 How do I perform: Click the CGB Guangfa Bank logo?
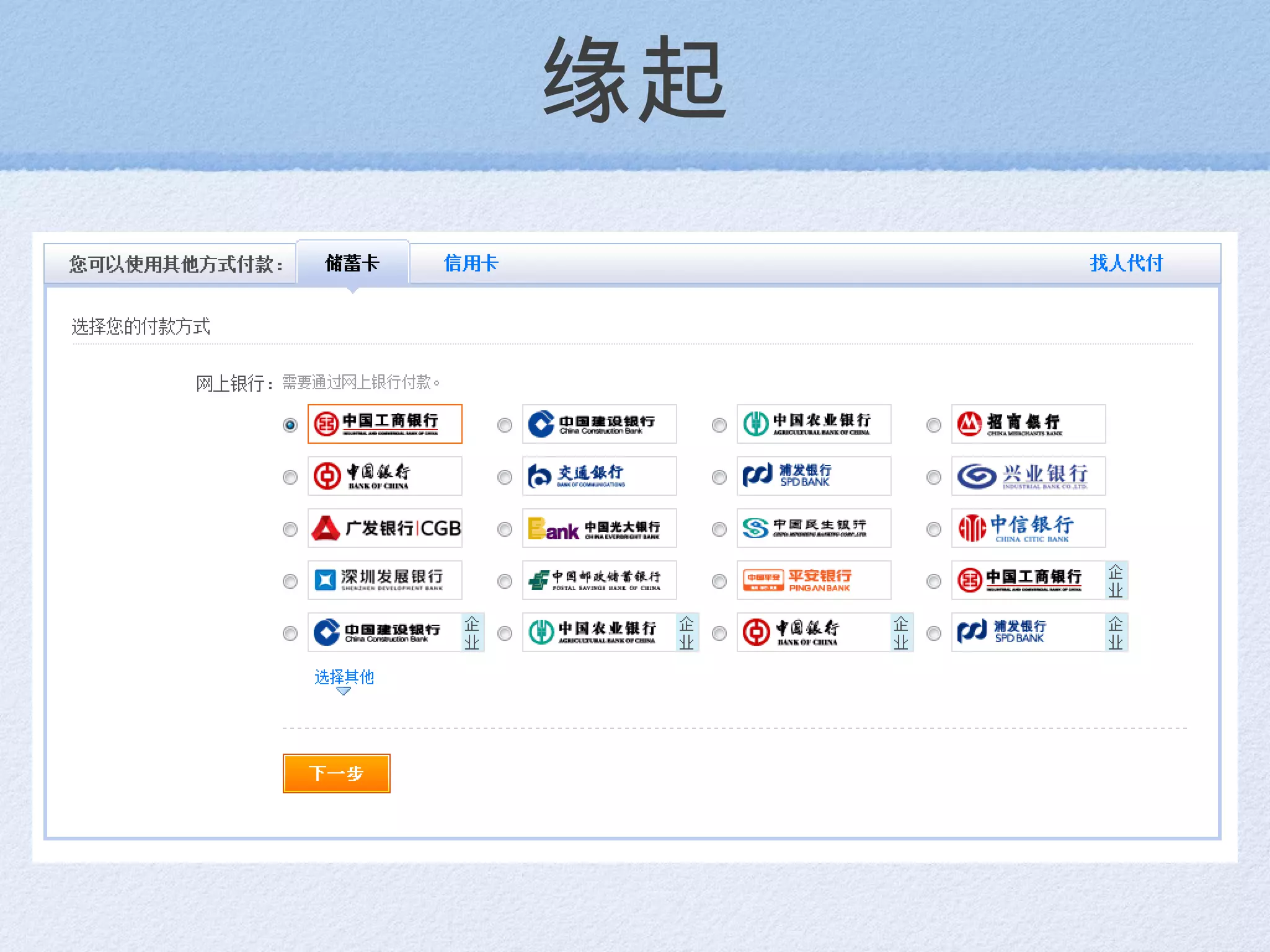click(384, 528)
